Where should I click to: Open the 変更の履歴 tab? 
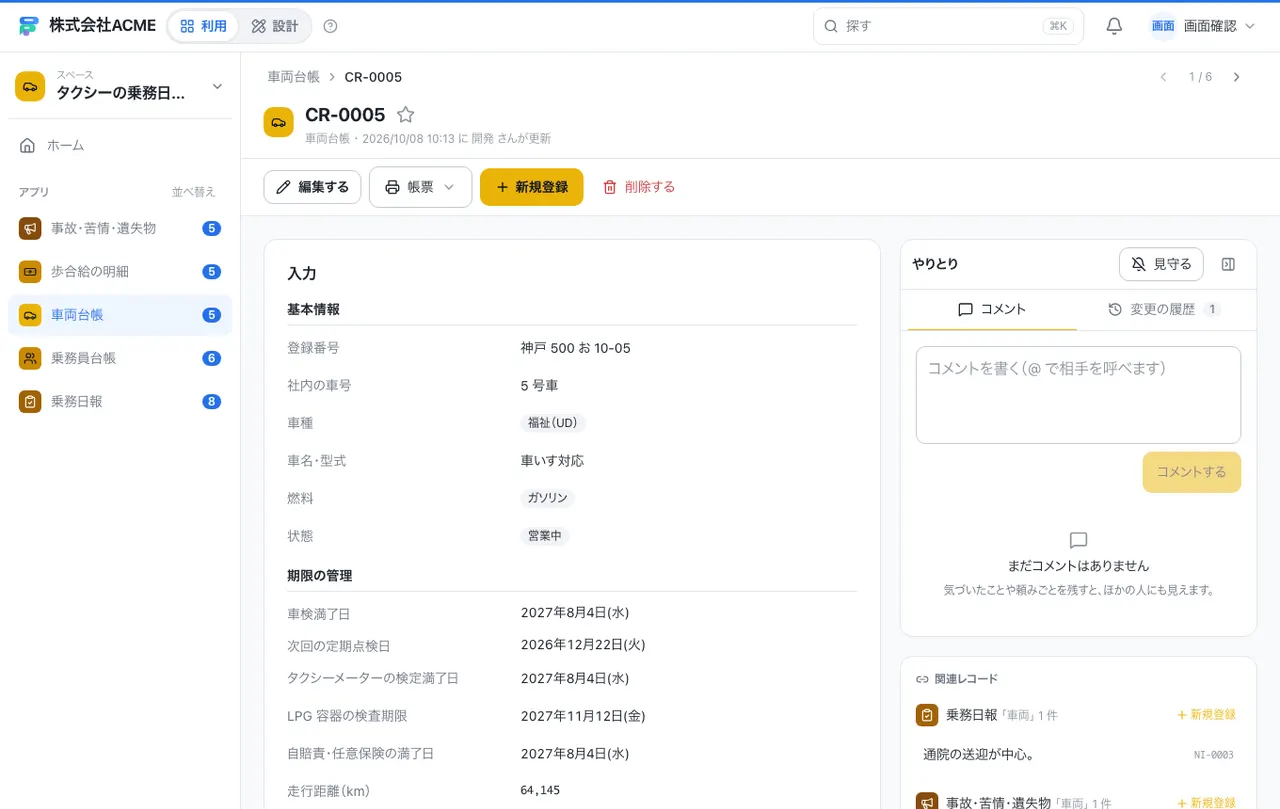click(x=1163, y=310)
